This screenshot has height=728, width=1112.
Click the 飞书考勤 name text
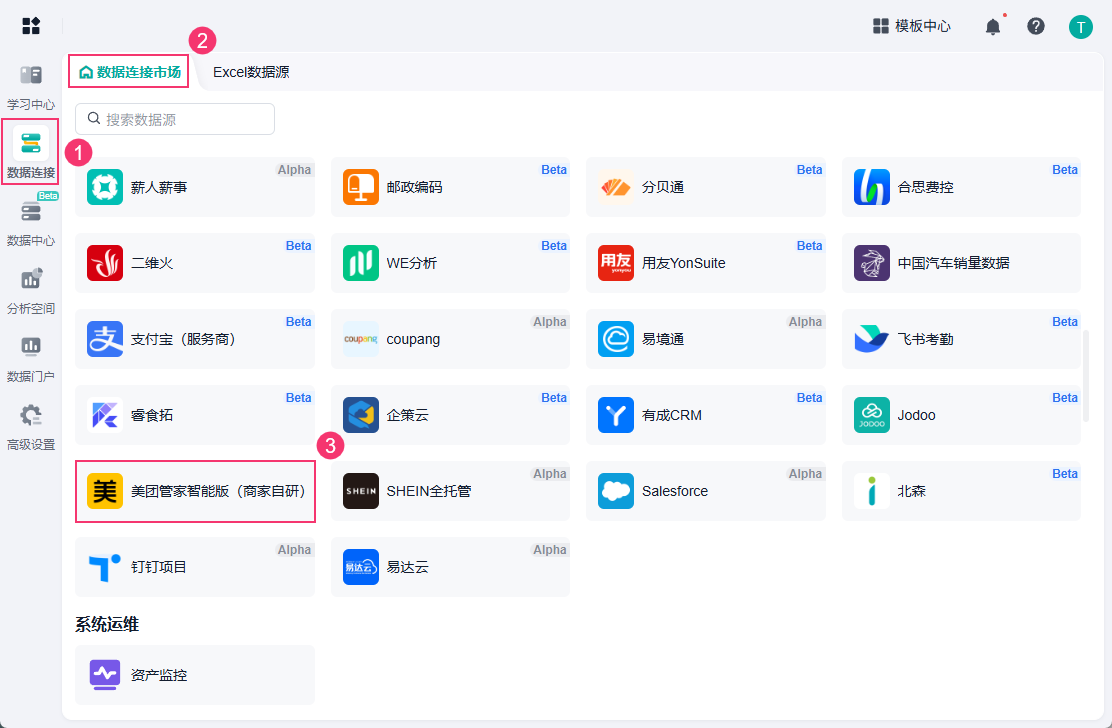tap(925, 339)
